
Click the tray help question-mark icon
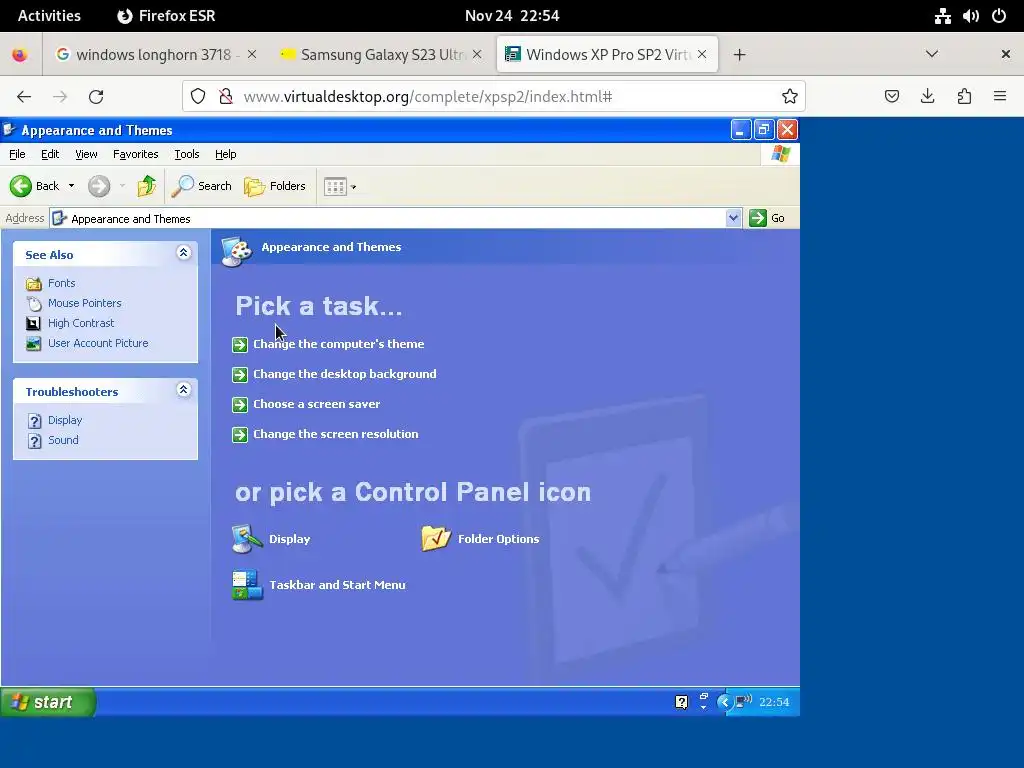pos(681,702)
